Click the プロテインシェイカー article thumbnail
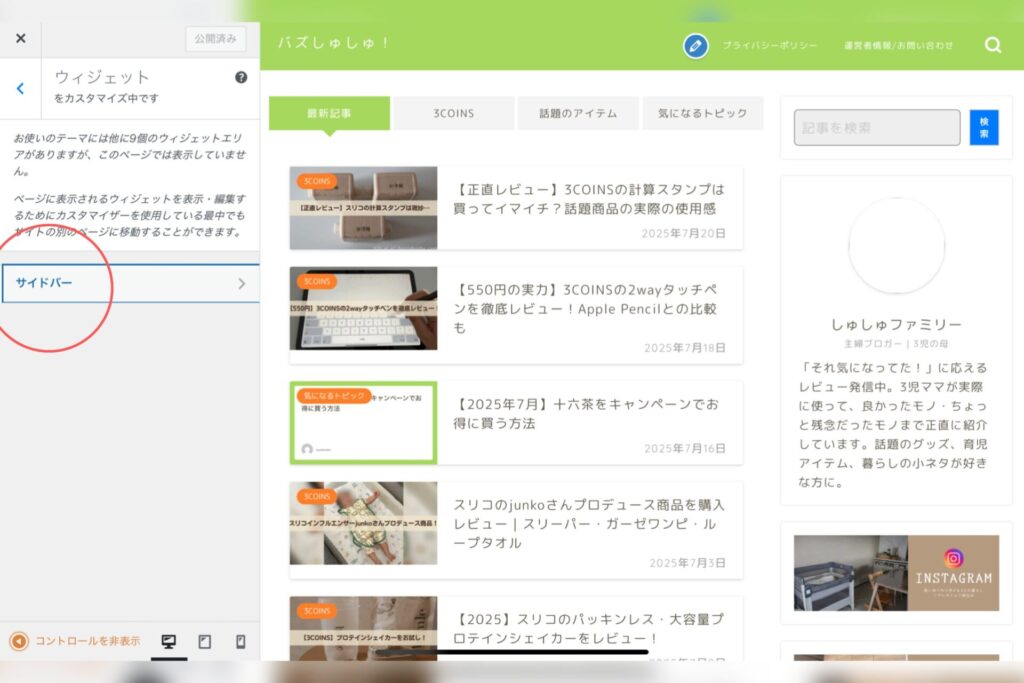 tap(363, 627)
